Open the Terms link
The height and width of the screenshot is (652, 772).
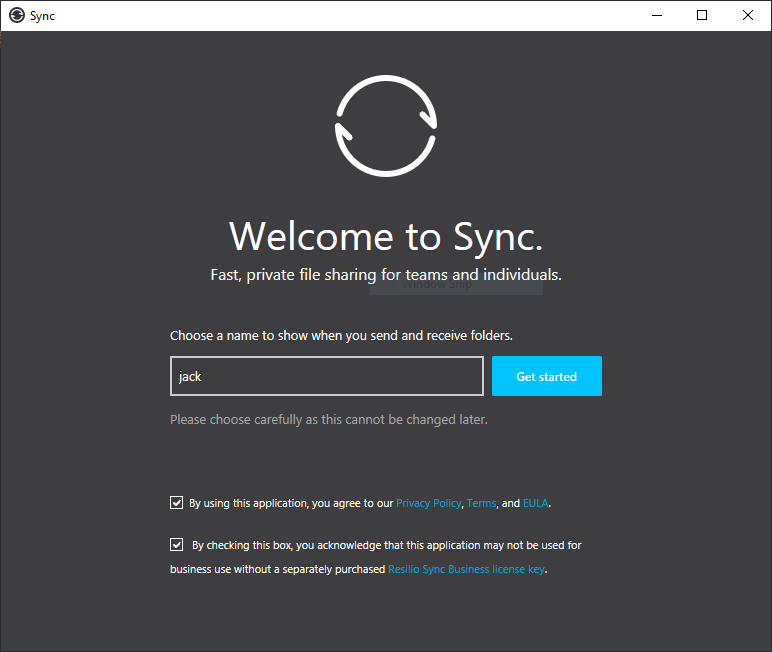(481, 504)
